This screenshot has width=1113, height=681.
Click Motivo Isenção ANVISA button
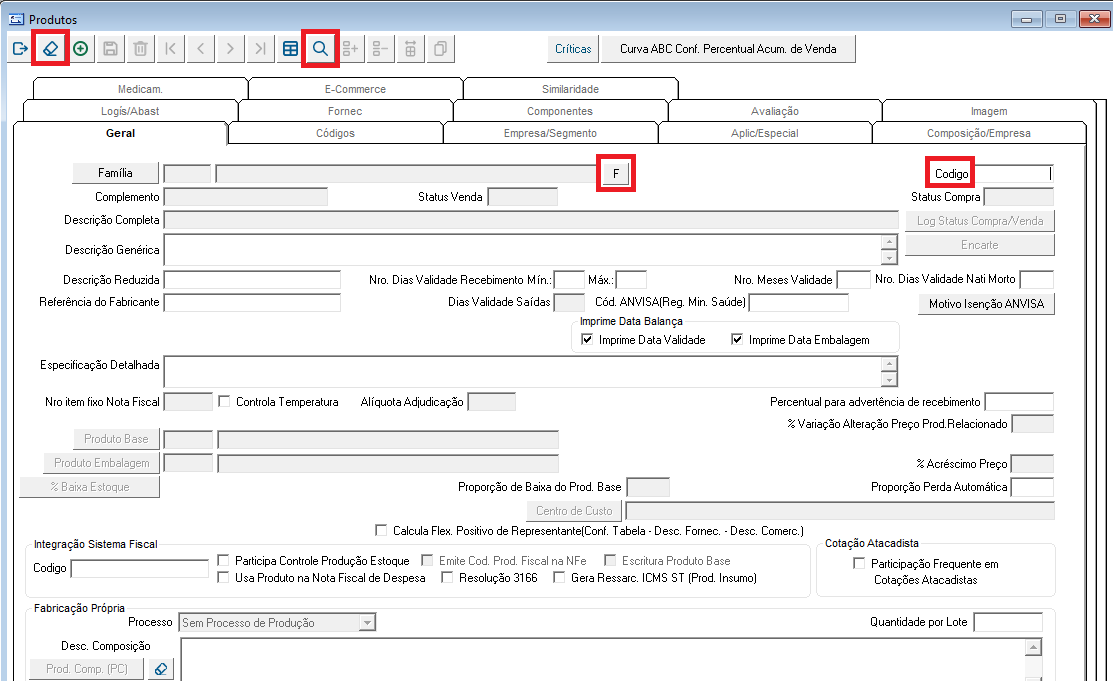point(986,304)
